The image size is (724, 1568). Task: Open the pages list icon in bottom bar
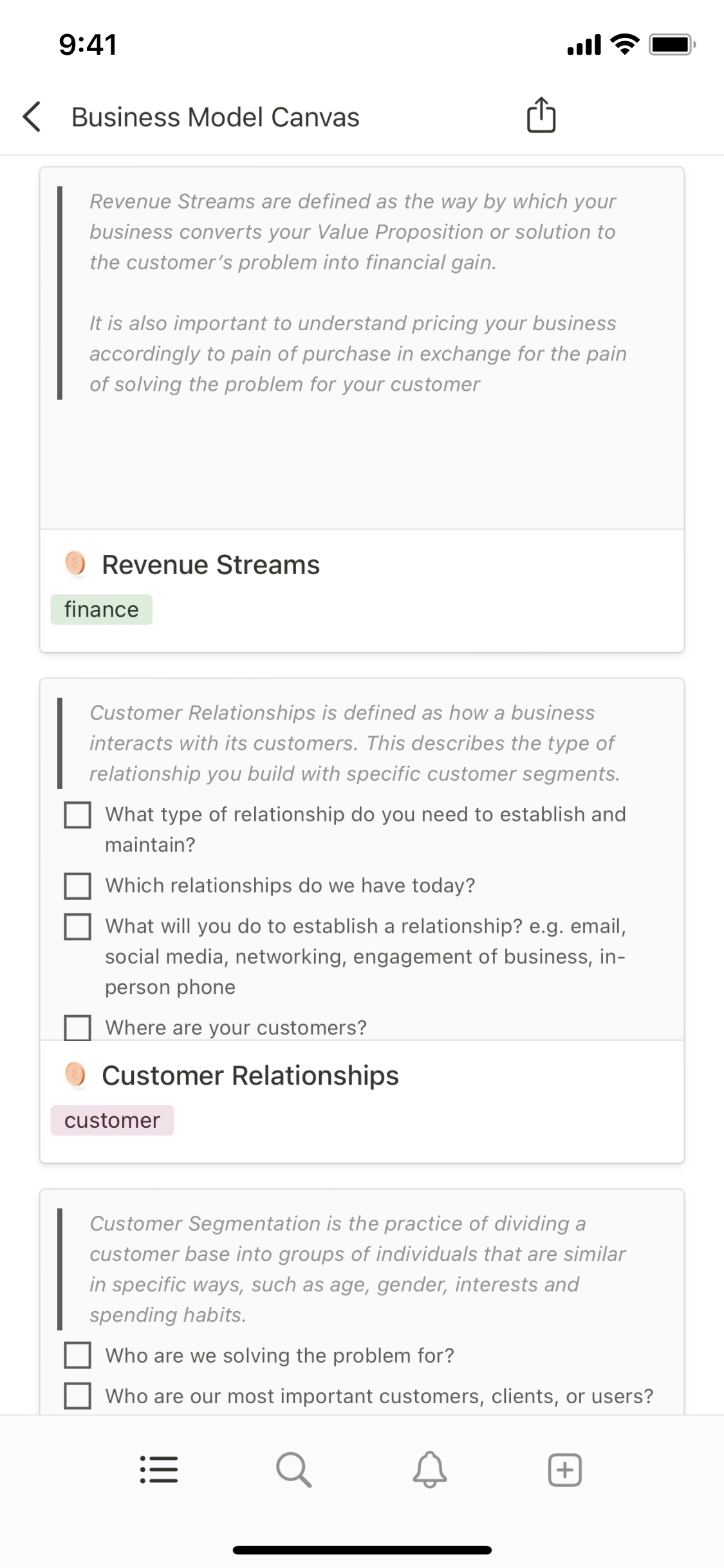159,1470
